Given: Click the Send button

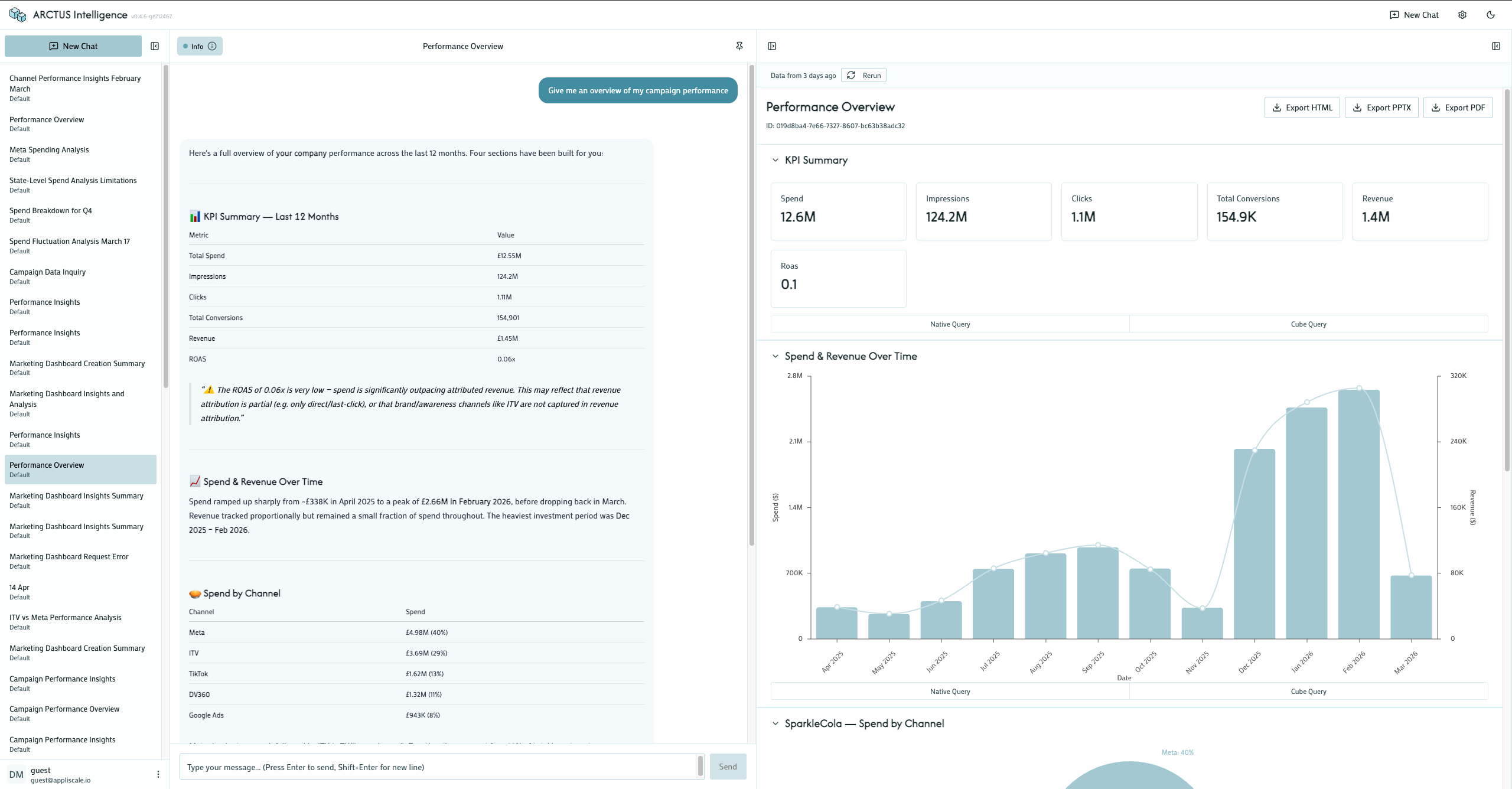Looking at the screenshot, I should tap(728, 767).
